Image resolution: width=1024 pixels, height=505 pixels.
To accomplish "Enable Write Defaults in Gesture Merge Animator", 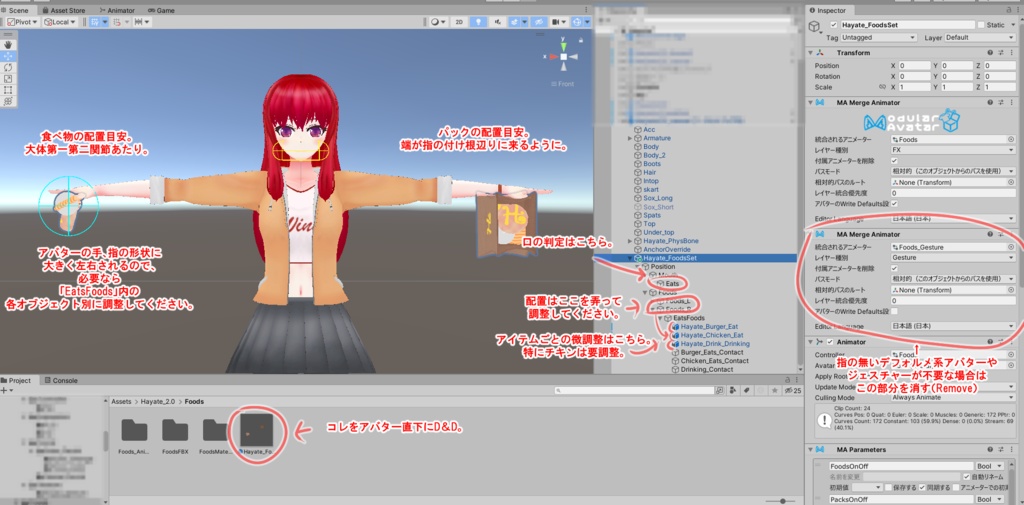I will tap(895, 311).
